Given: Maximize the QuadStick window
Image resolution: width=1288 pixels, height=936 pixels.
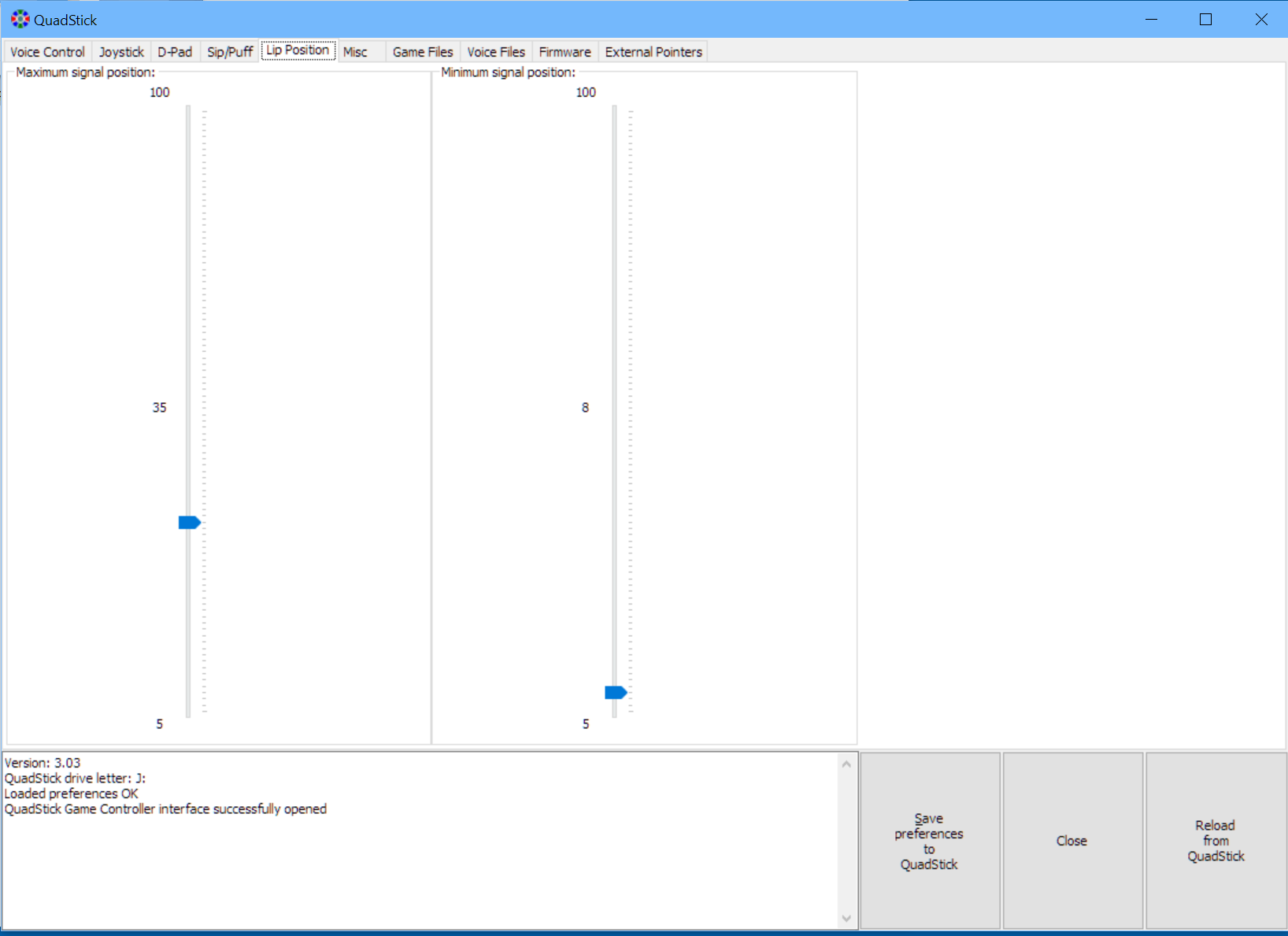Looking at the screenshot, I should pos(1205,19).
